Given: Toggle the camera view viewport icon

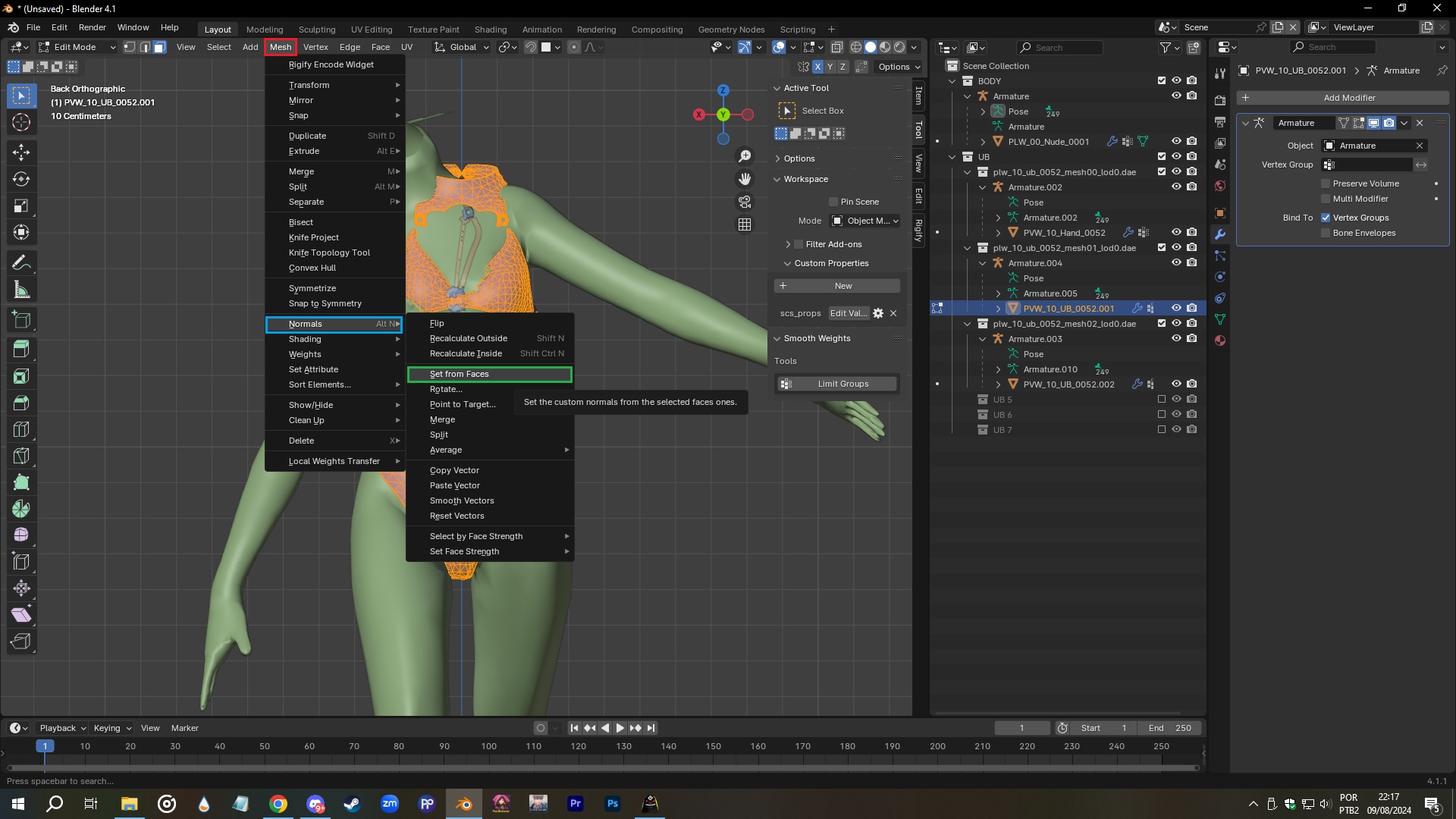Looking at the screenshot, I should tap(745, 202).
